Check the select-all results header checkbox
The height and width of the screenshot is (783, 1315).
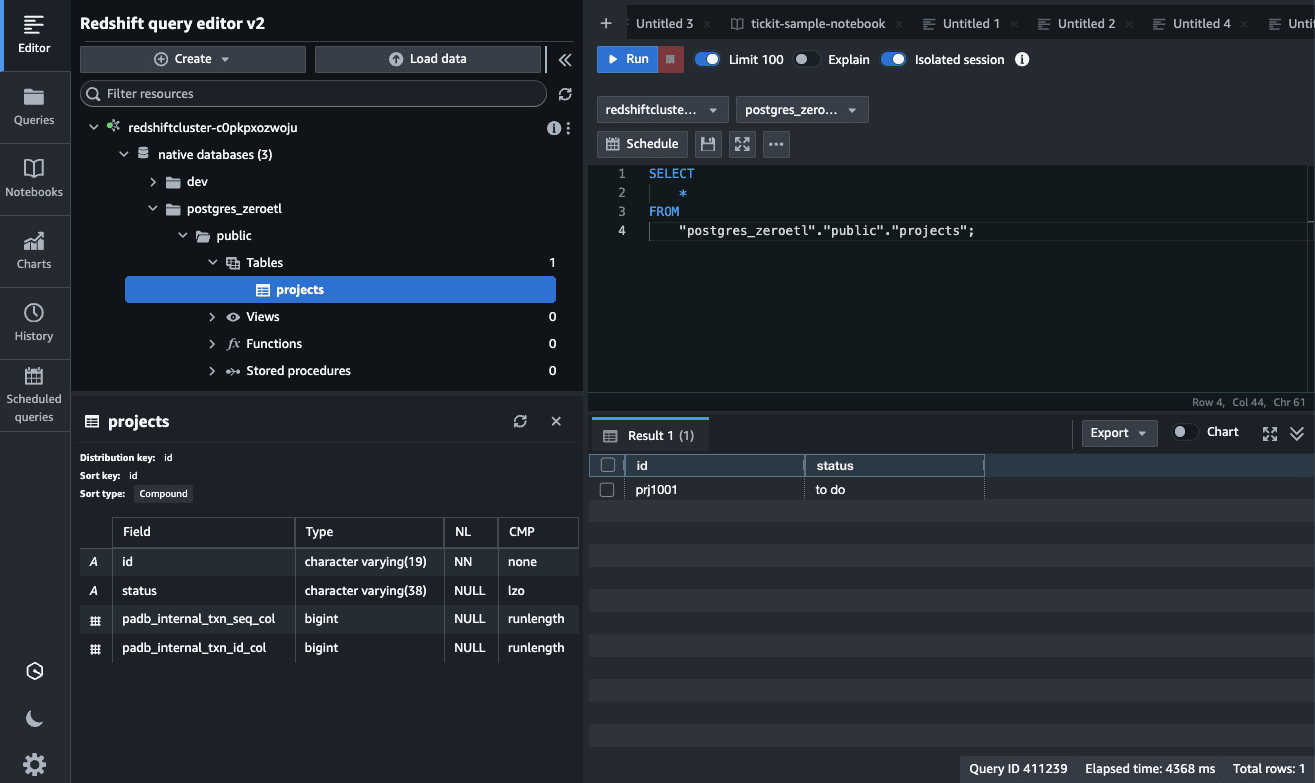(607, 465)
